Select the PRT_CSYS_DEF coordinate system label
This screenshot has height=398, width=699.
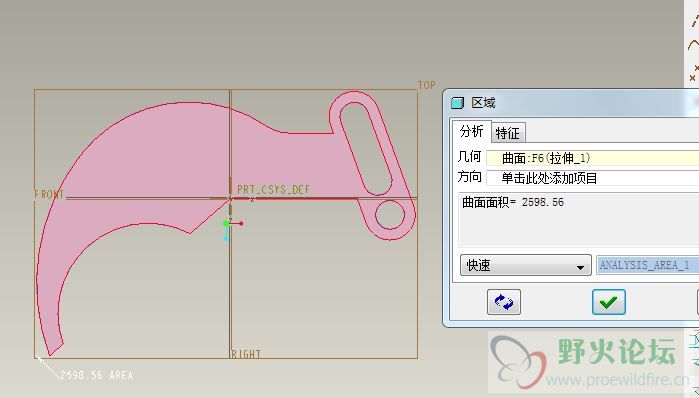(273, 190)
